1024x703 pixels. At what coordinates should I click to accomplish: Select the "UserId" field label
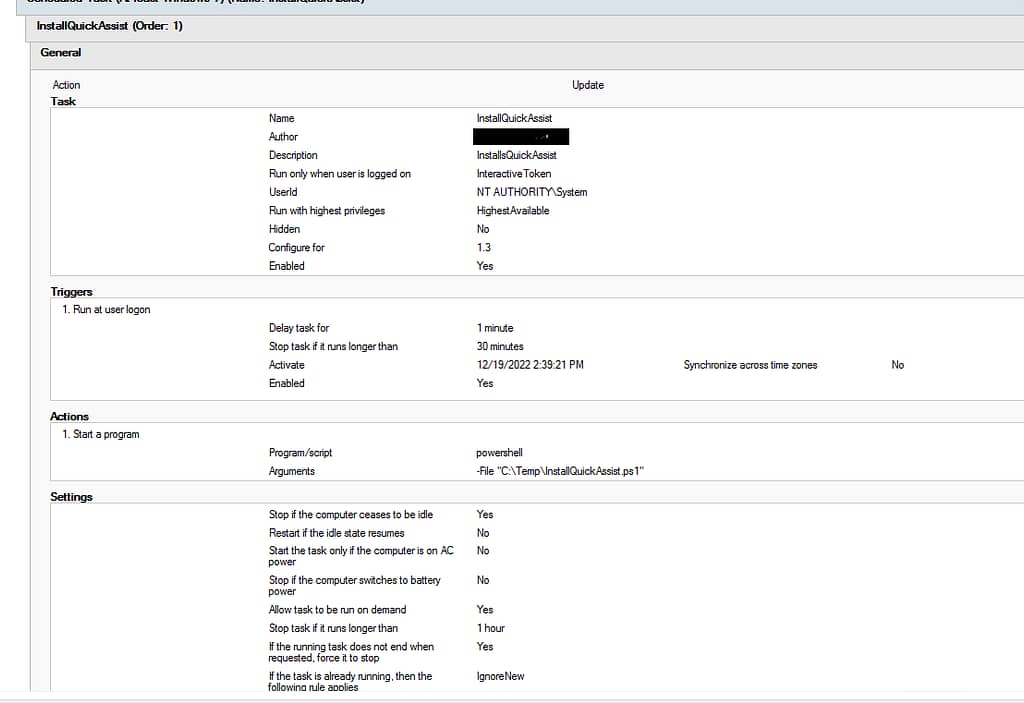point(283,192)
